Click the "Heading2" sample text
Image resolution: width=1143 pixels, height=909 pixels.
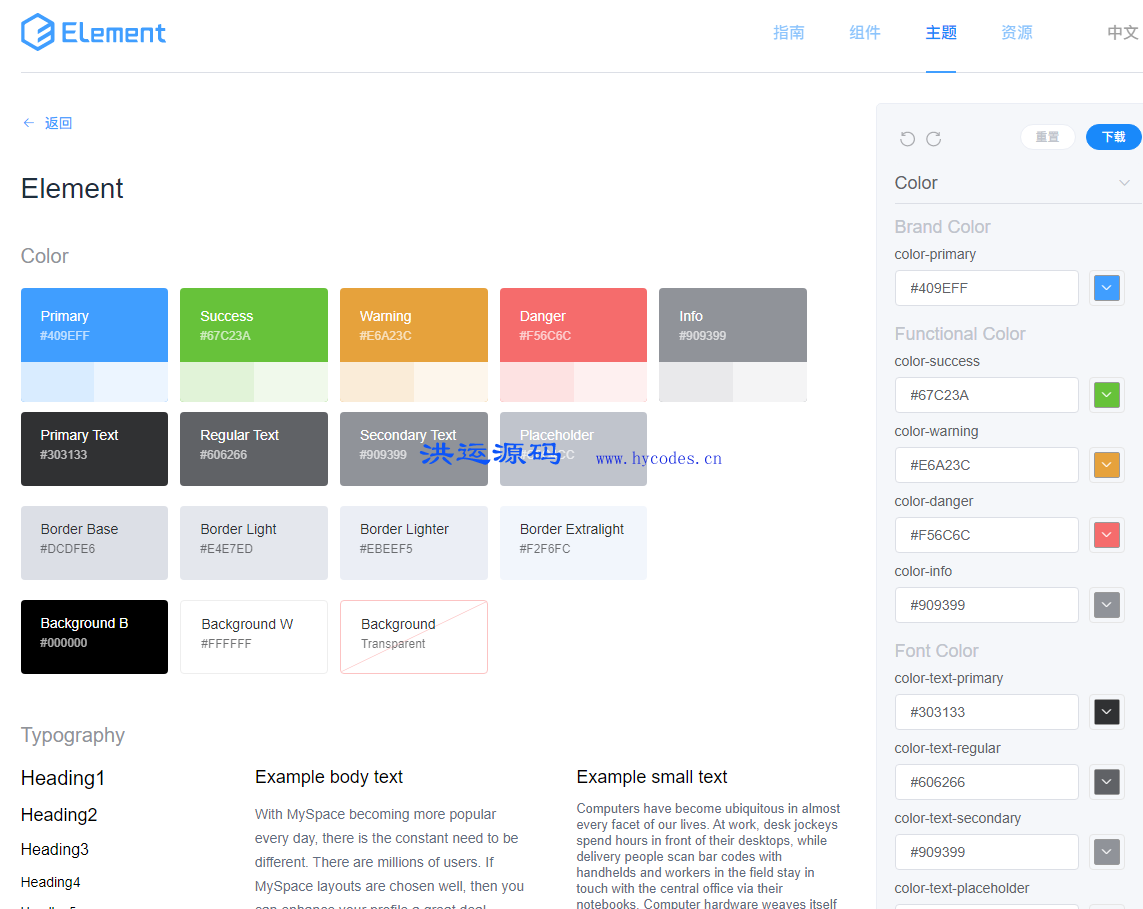tap(59, 814)
